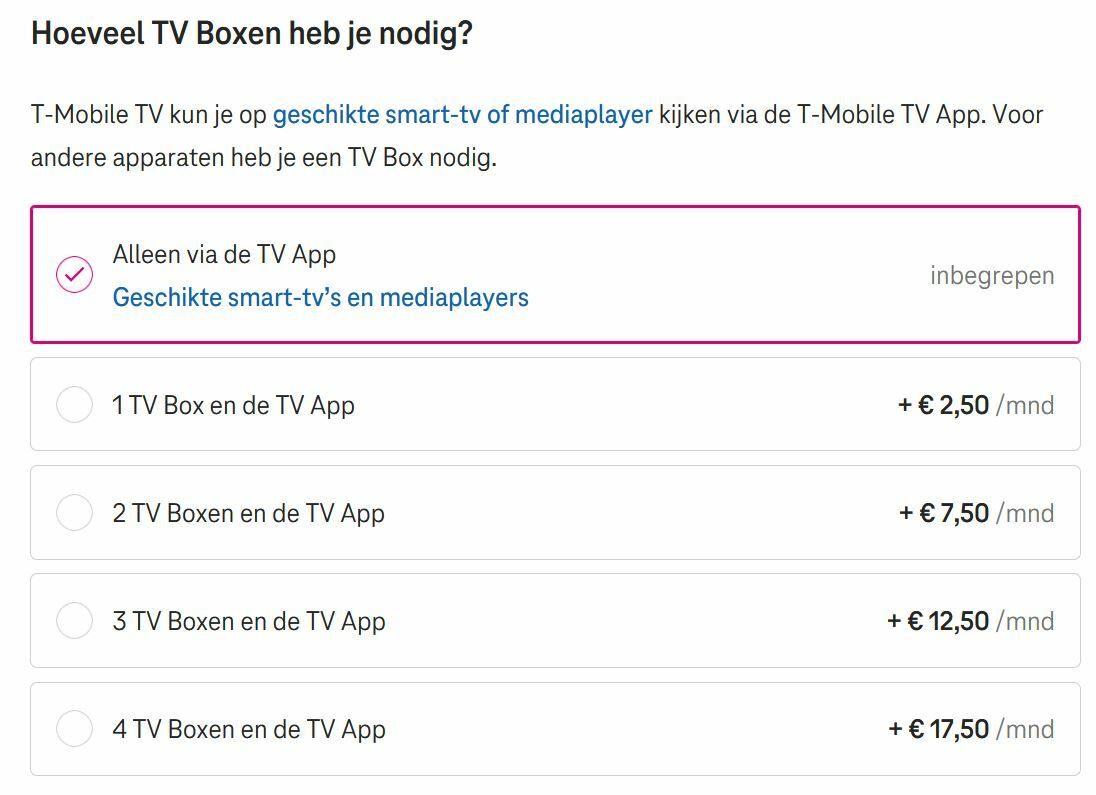Select the checked 'Alleen via de TV App' radio button

(x=75, y=274)
